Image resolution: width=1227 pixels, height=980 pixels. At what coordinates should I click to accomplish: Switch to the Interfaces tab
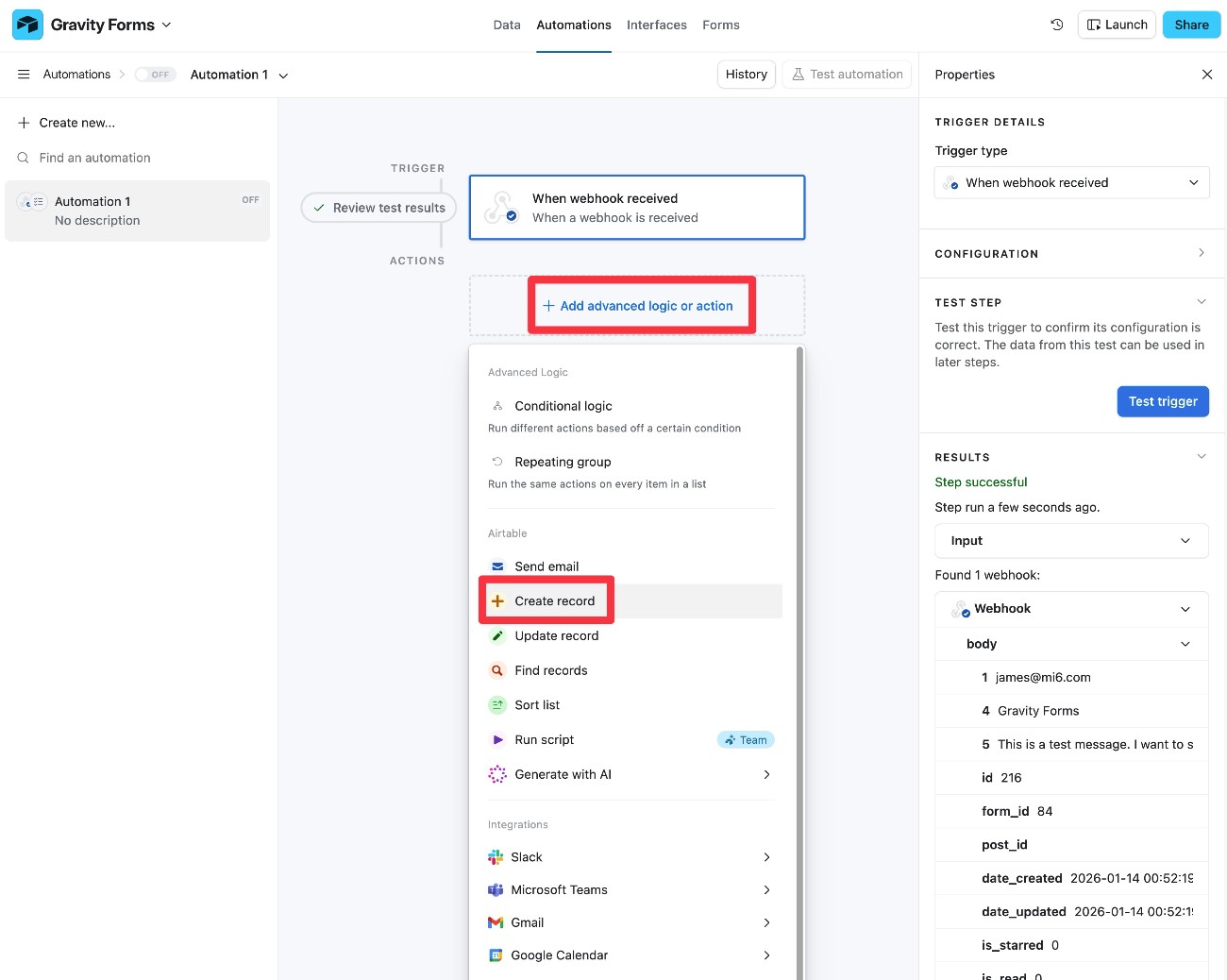click(x=656, y=25)
